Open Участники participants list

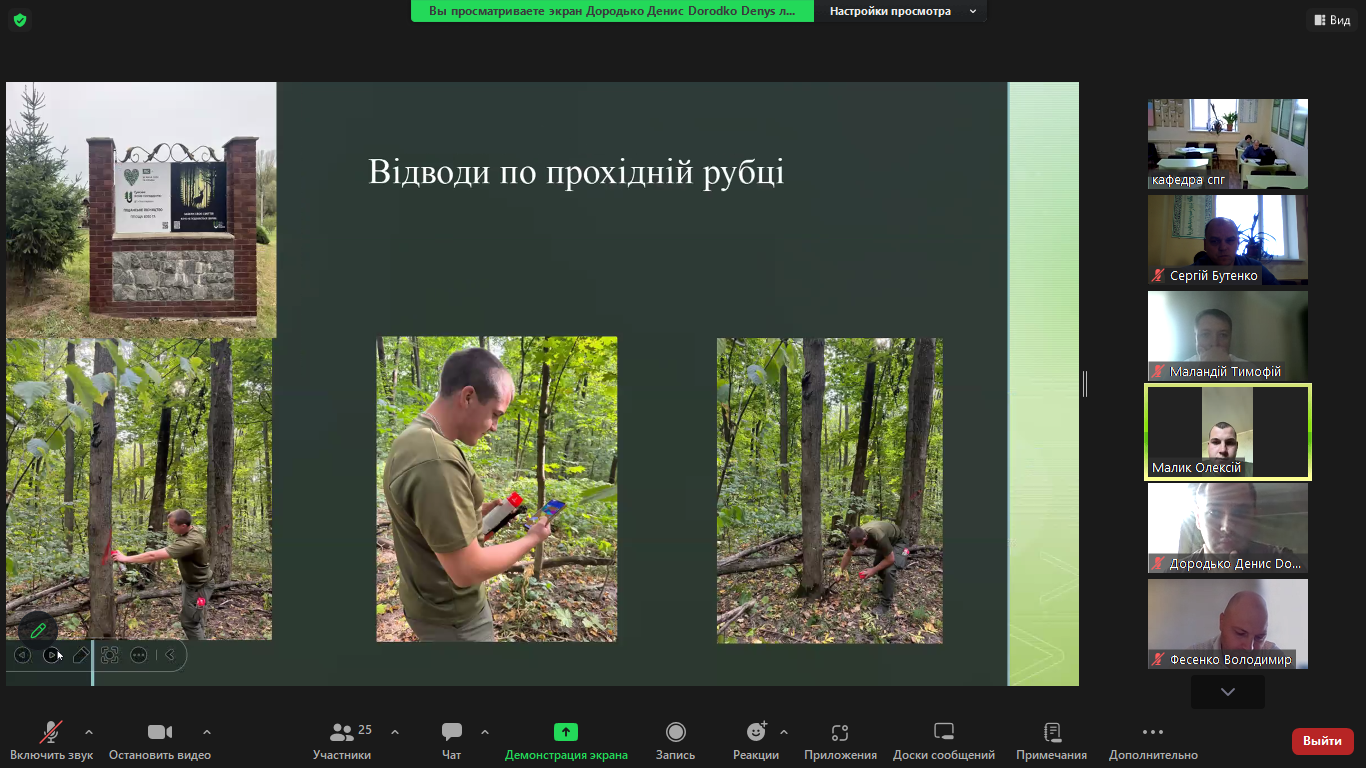tap(342, 740)
